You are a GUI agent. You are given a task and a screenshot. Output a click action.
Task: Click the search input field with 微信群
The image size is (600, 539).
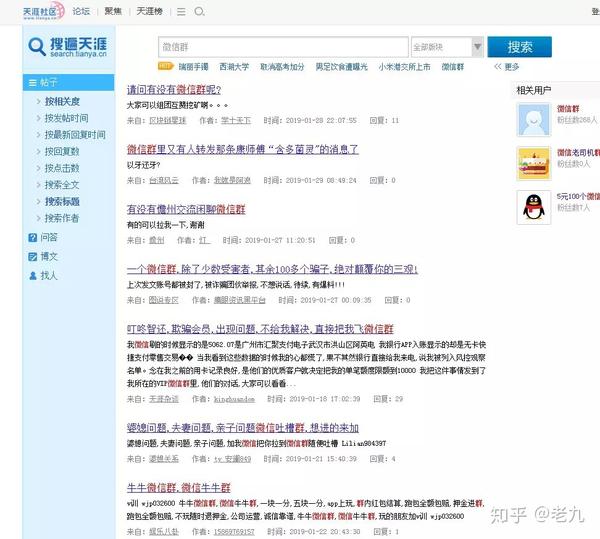coord(283,47)
